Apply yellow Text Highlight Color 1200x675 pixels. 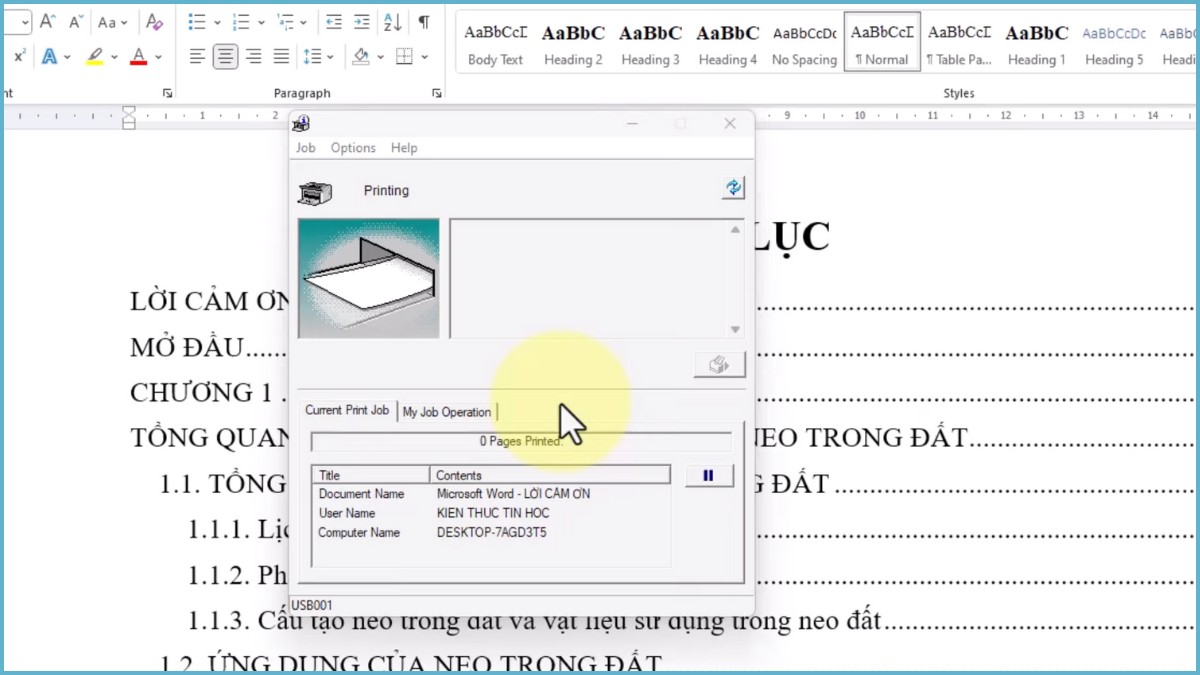[x=96, y=57]
